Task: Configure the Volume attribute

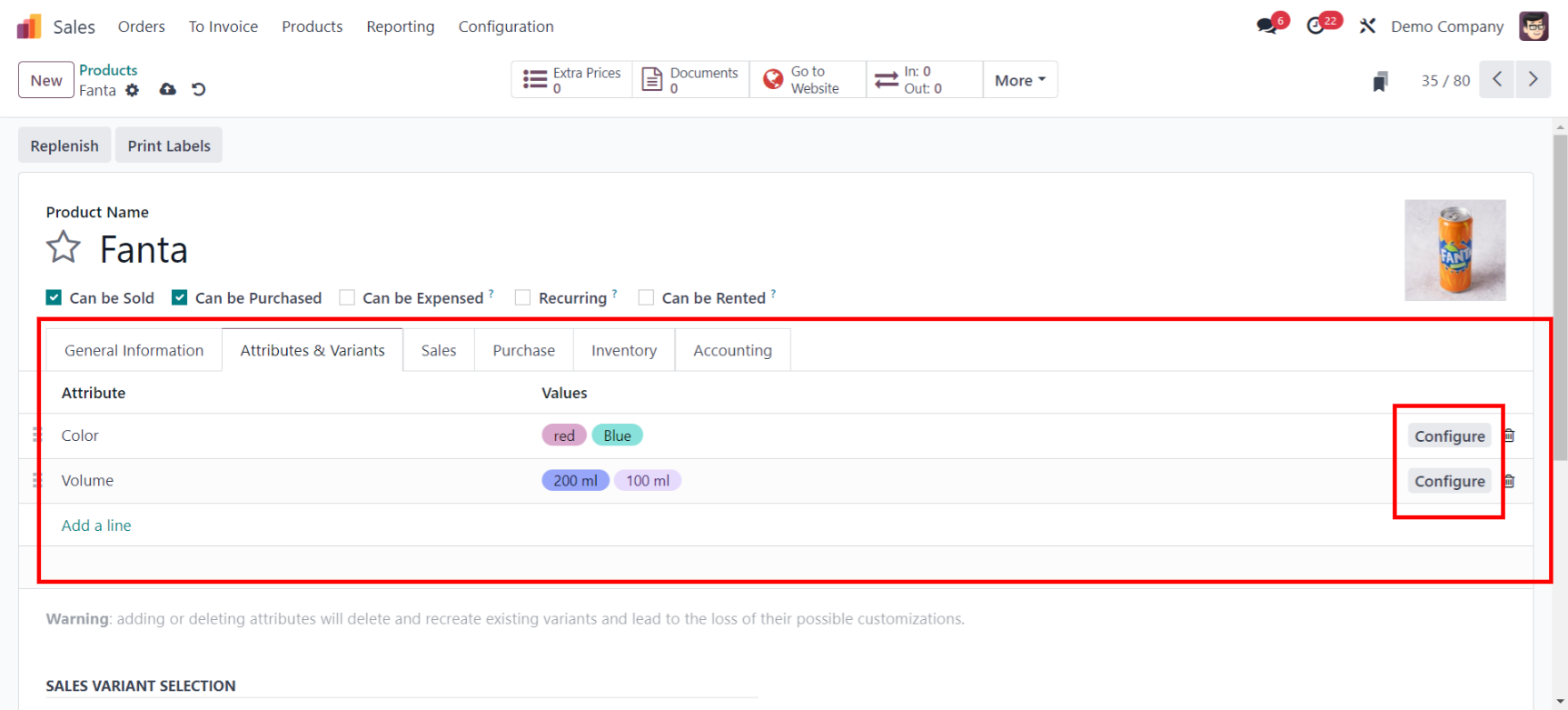Action: tap(1450, 481)
